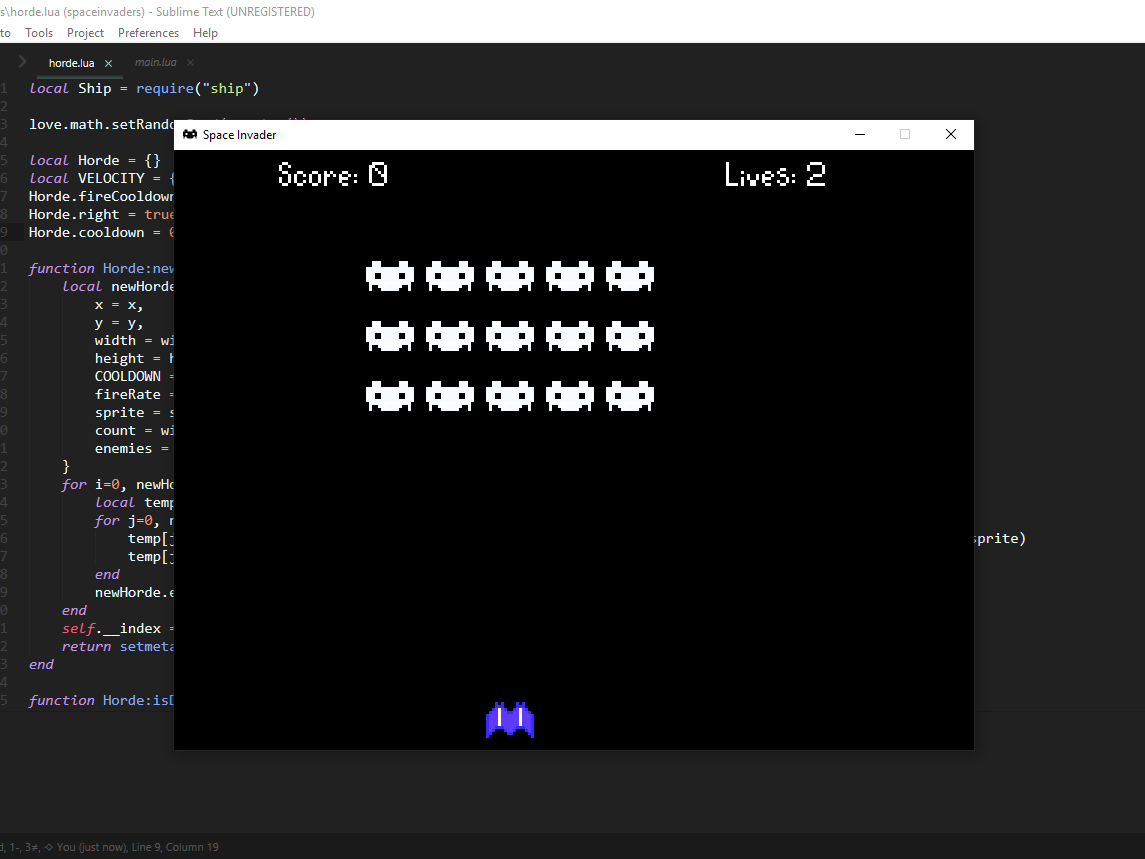Viewport: 1145px width, 859px height.
Task: Click the tab scroll arrow beside horde.lua
Action: [x=23, y=62]
